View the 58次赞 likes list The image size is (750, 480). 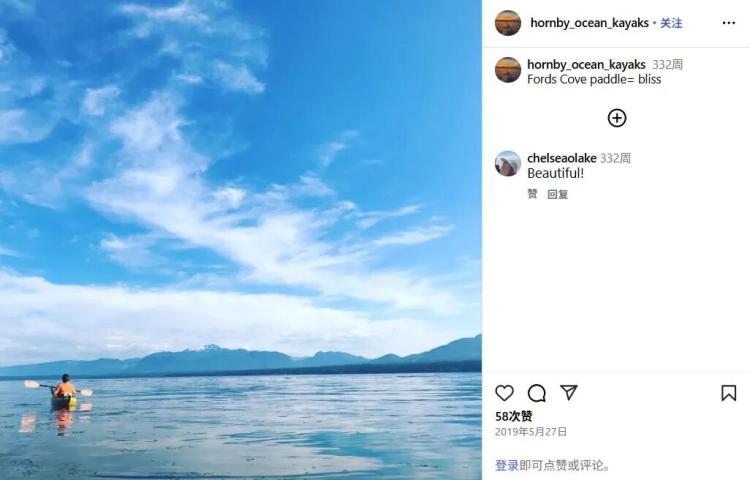click(514, 416)
